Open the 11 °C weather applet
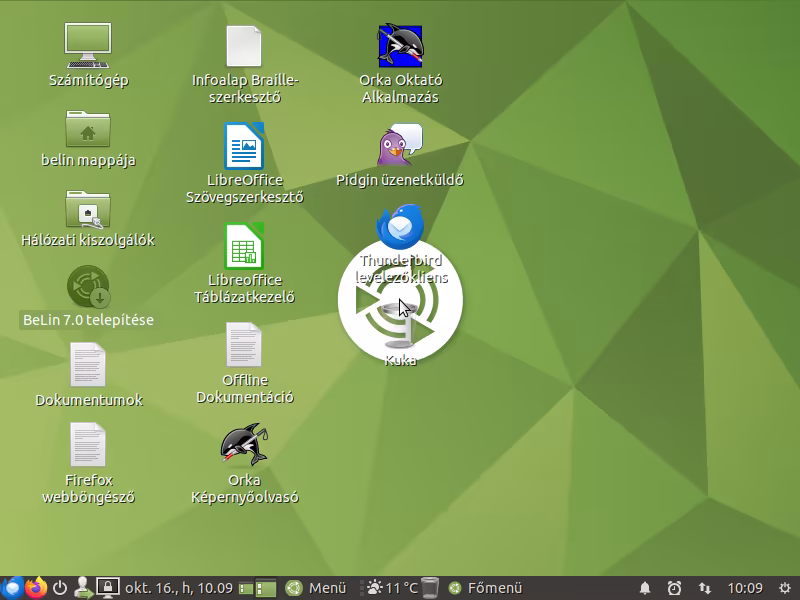 point(392,588)
